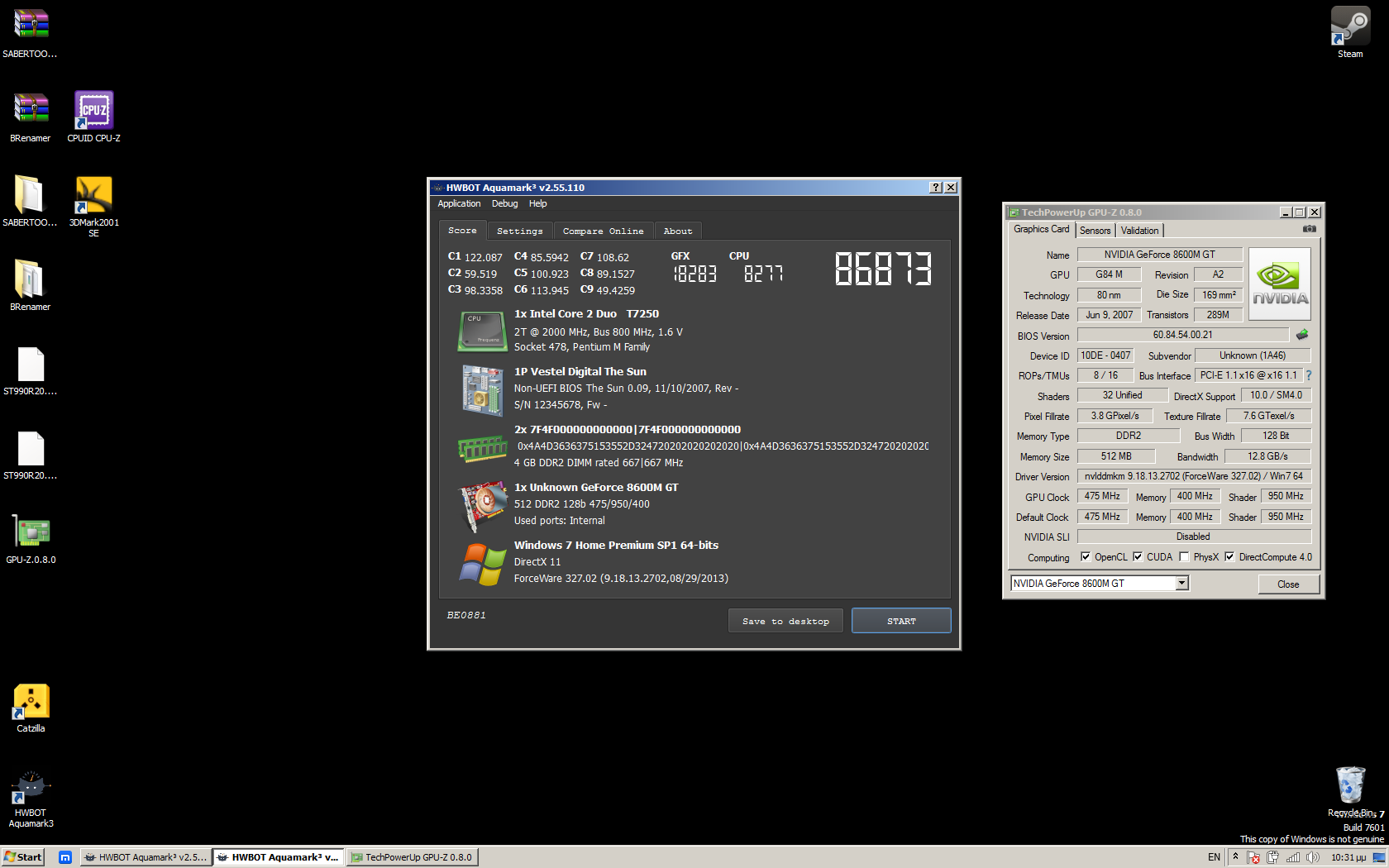Viewport: 1389px width, 868px height.
Task: Click the graphics card icon in Aquamark
Action: pos(482,505)
